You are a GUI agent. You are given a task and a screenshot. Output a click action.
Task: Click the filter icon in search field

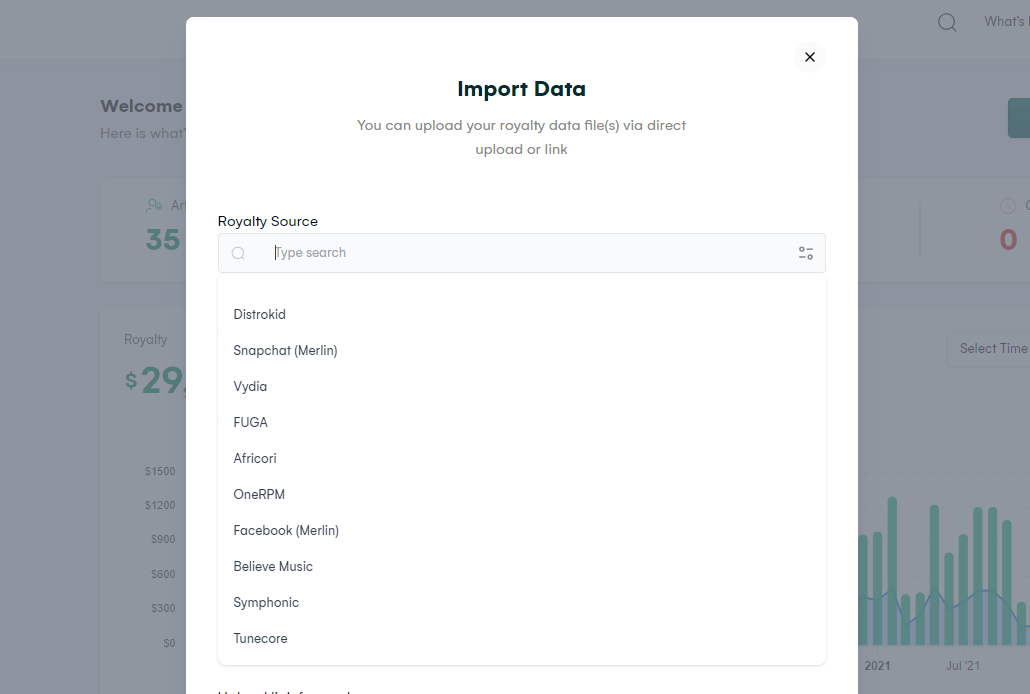click(x=805, y=253)
